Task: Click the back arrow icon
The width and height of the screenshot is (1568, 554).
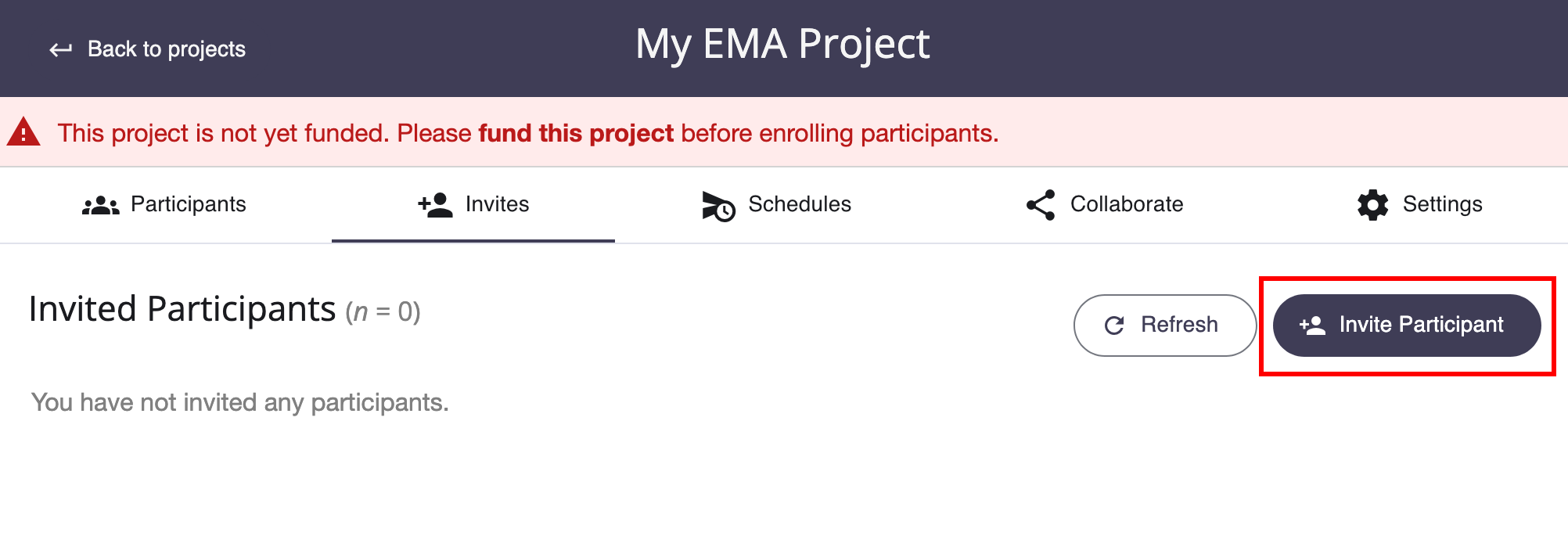Action: click(61, 50)
